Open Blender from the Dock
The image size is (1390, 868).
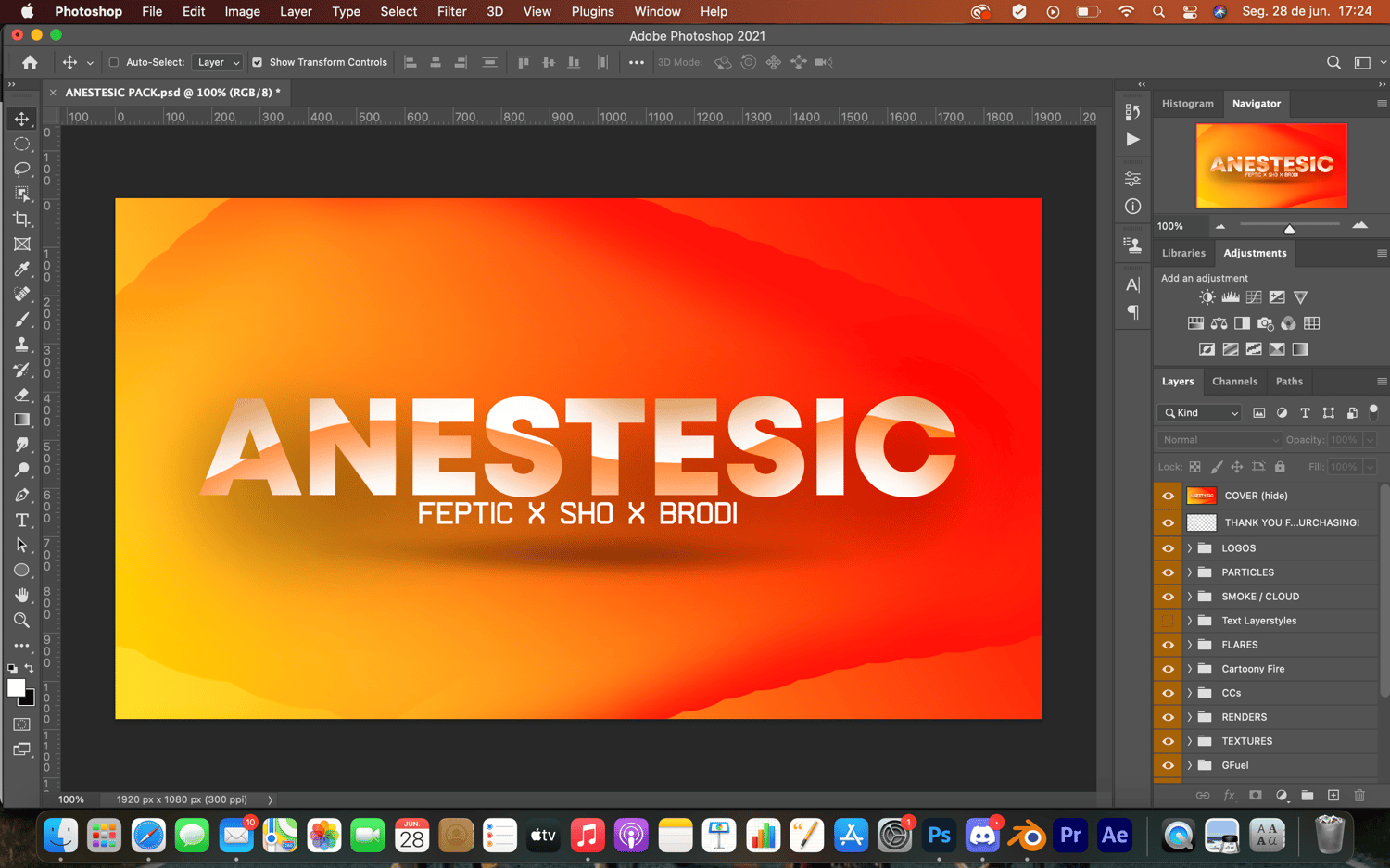click(x=1027, y=836)
